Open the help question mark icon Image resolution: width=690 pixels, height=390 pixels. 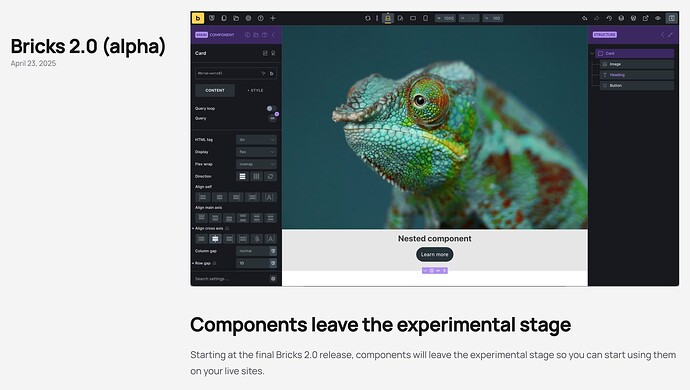(x=261, y=18)
